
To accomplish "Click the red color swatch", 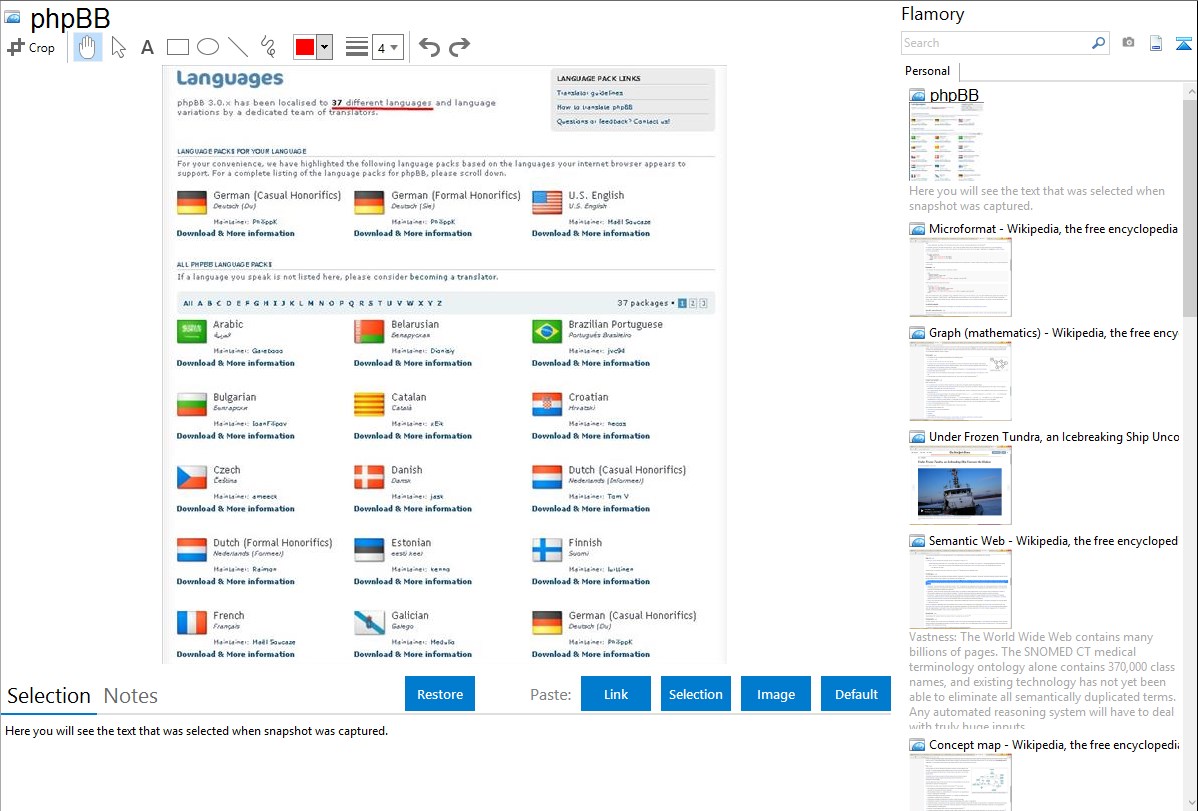I will point(305,47).
